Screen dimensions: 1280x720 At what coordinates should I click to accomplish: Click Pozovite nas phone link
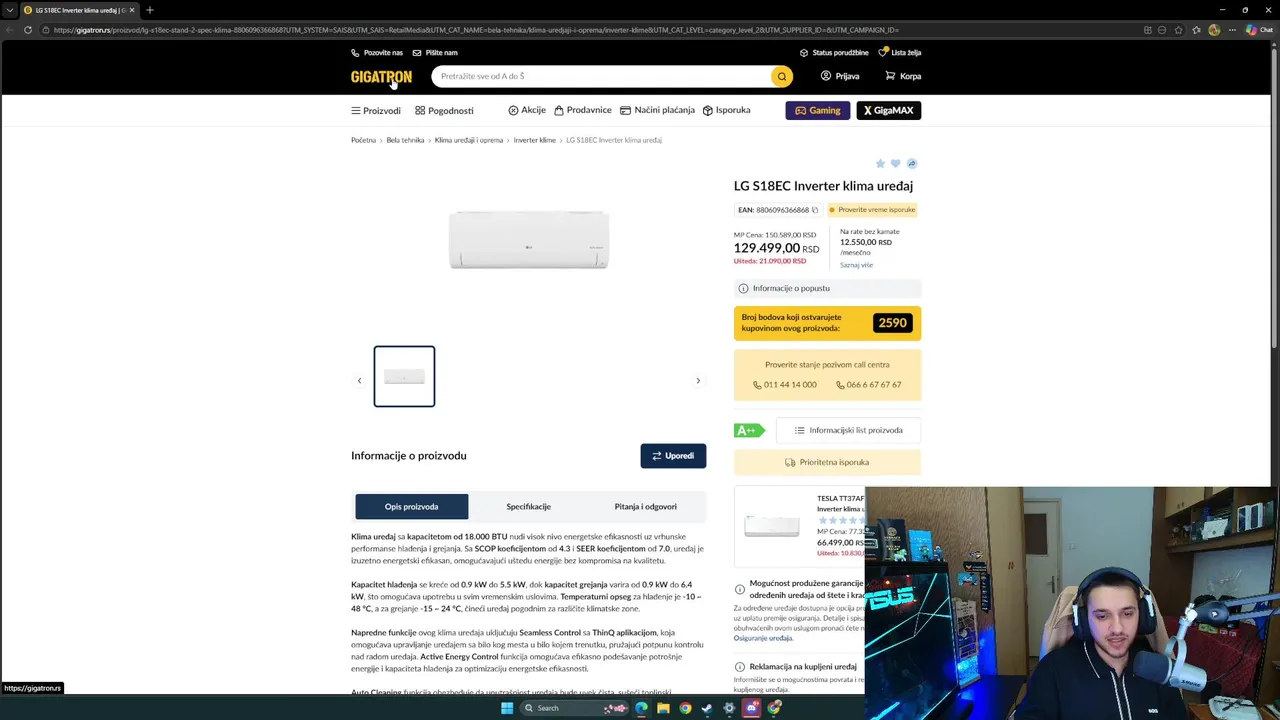point(377,52)
